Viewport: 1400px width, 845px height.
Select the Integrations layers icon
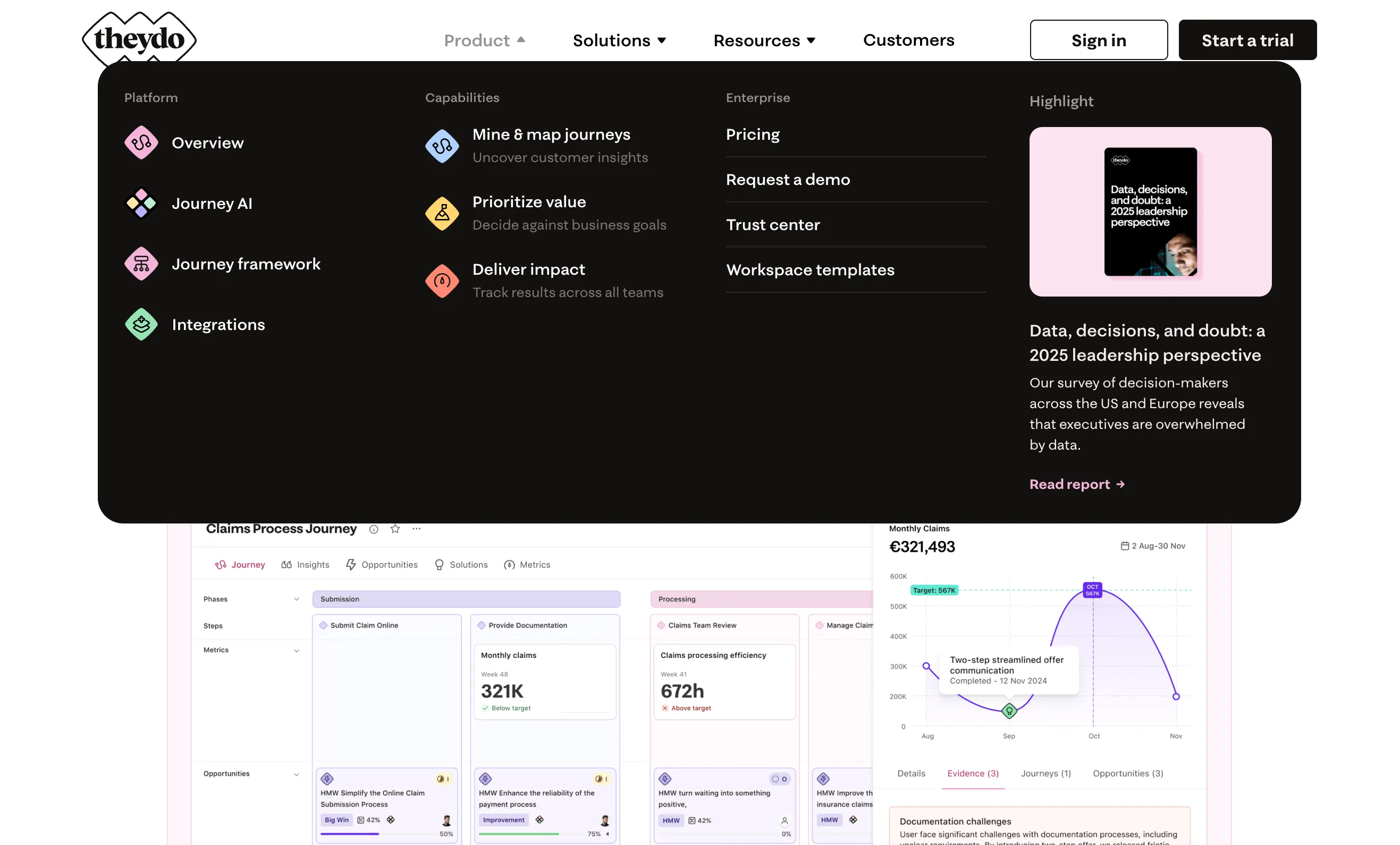pos(141,324)
